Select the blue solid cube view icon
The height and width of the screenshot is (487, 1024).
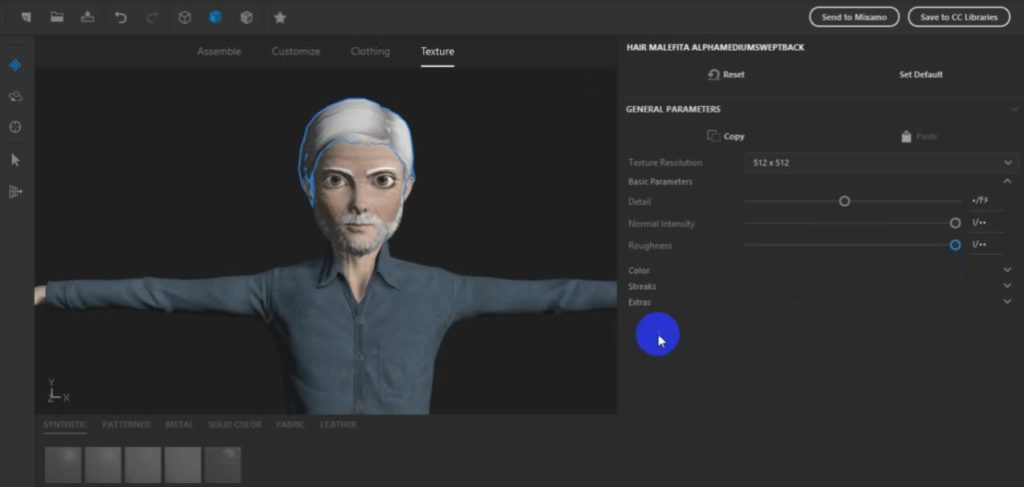point(216,18)
